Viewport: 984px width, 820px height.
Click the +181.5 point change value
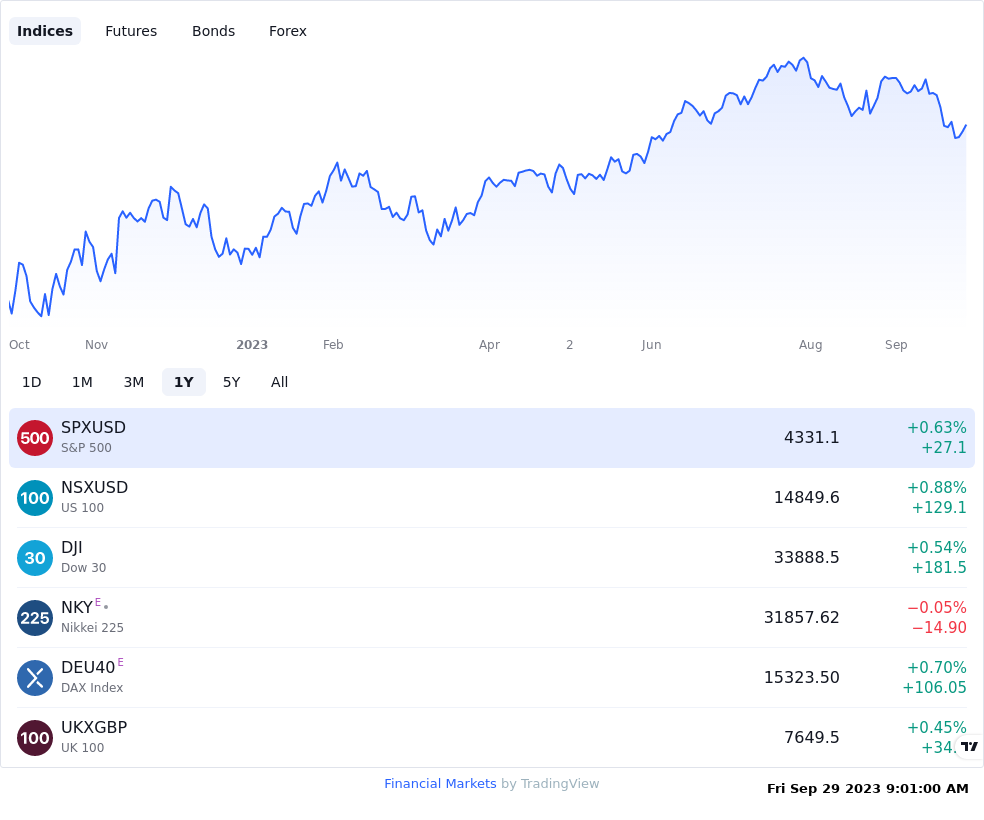coord(939,568)
